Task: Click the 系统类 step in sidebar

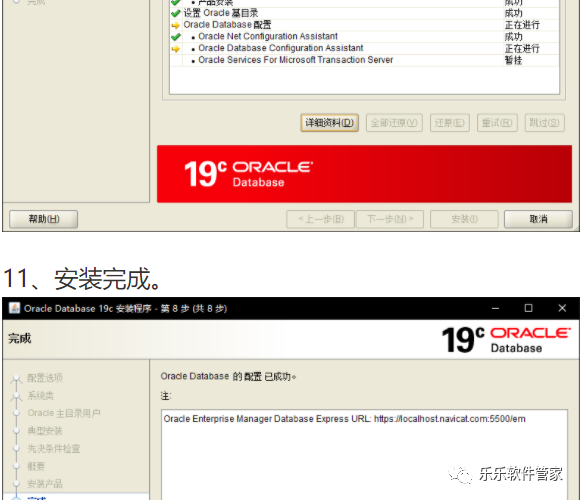Action: tap(40, 395)
